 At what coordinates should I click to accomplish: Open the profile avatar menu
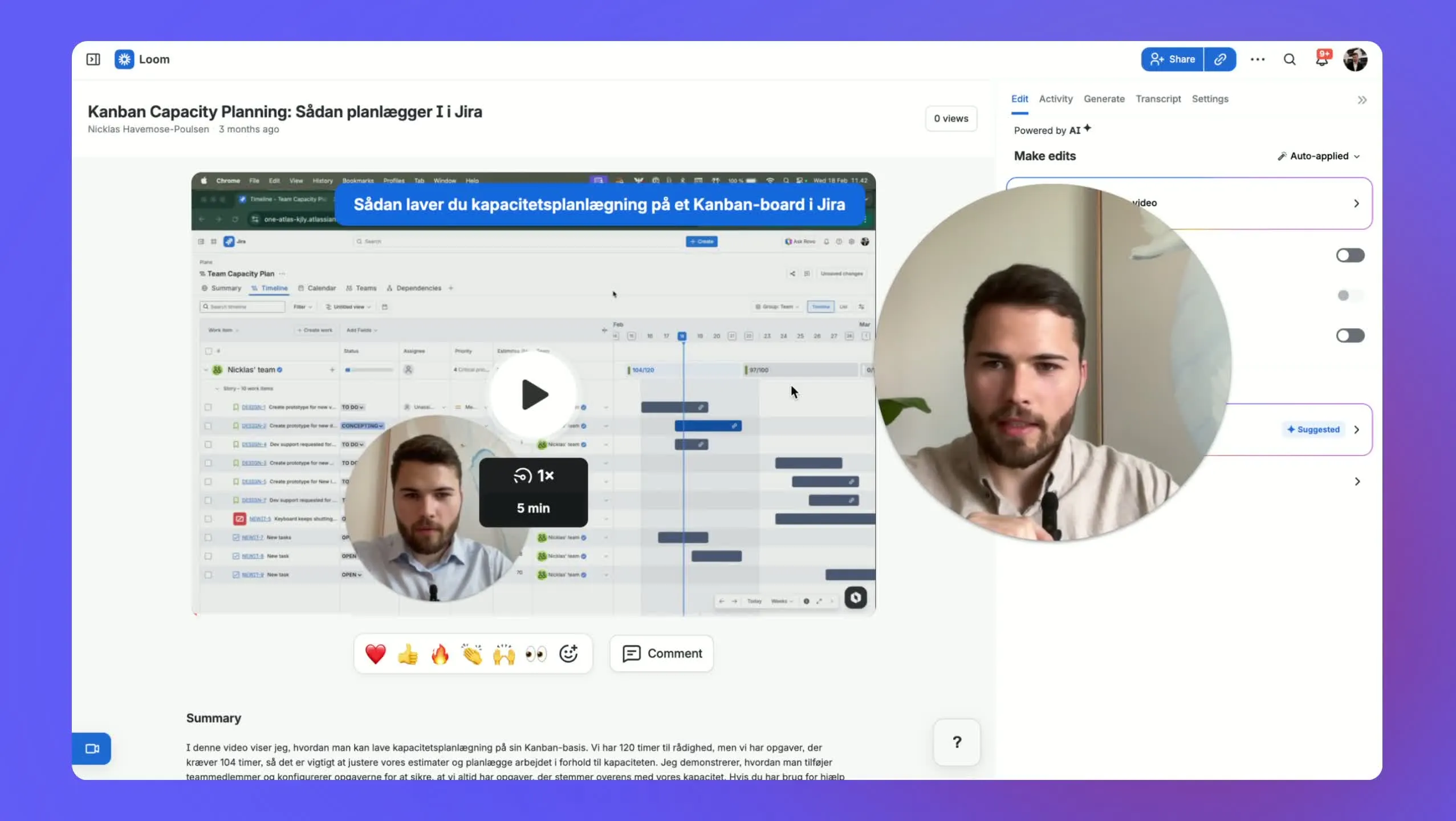pos(1355,59)
